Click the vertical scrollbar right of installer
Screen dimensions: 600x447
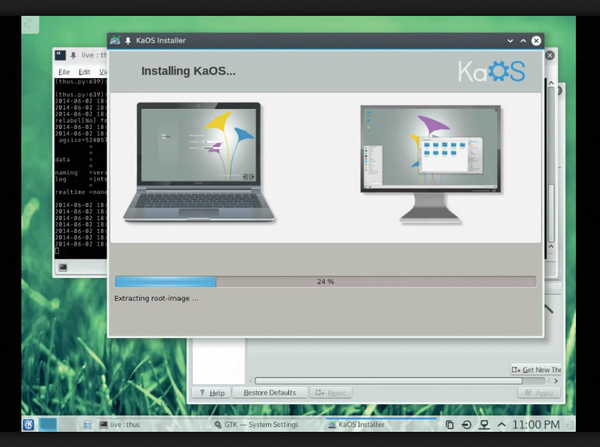(551, 165)
